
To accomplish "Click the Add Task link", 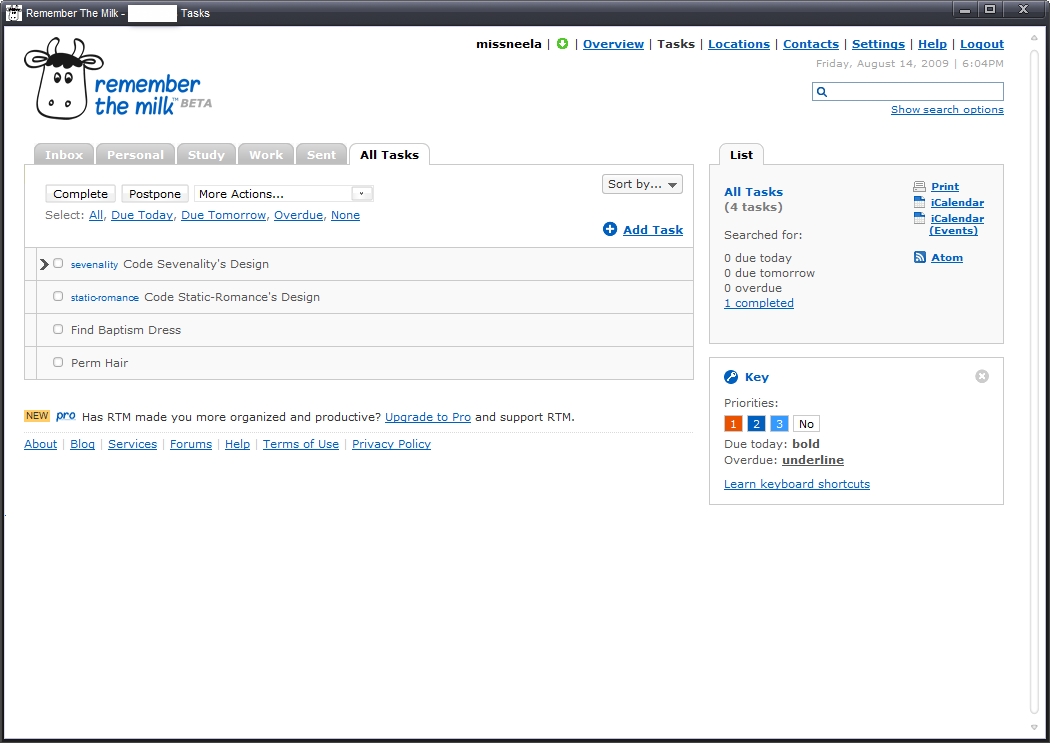I will coord(653,230).
